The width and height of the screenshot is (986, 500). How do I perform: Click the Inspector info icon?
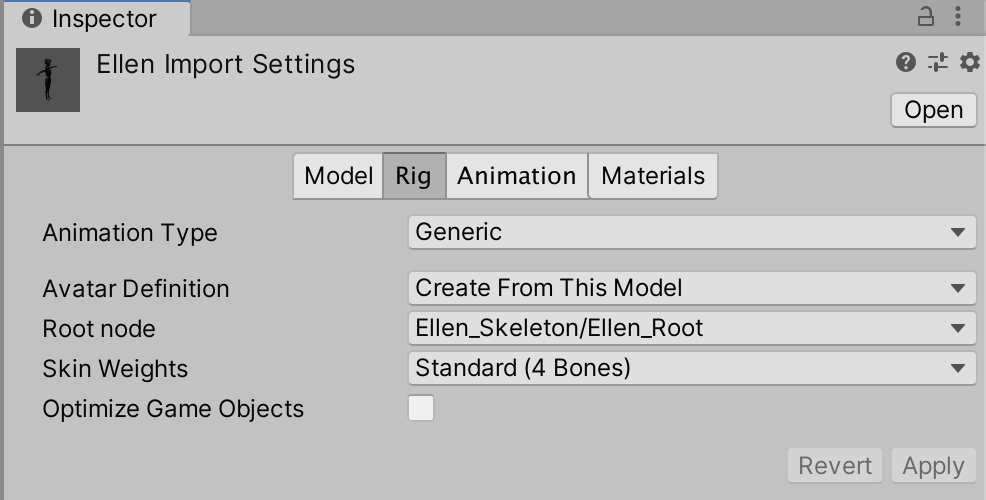click(x=31, y=18)
